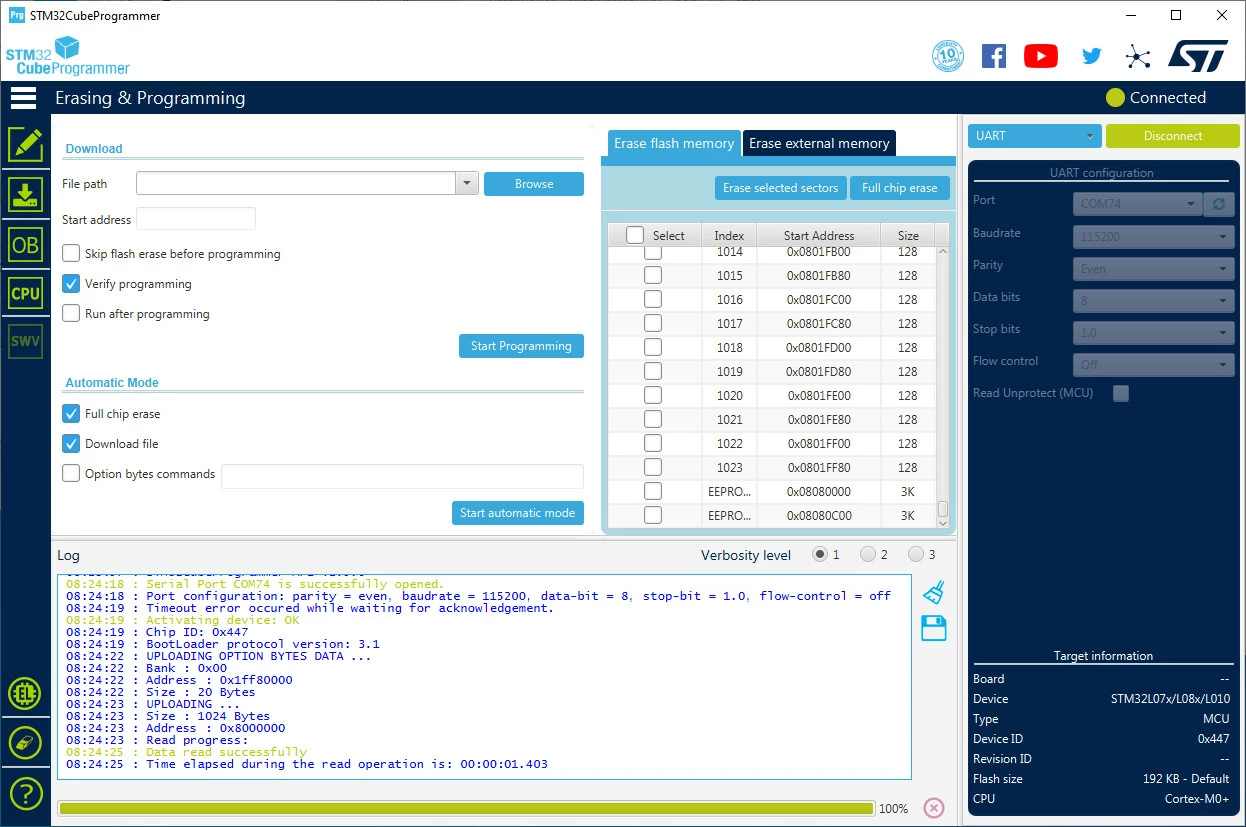
Task: Clean log with the broom icon
Action: 933,593
